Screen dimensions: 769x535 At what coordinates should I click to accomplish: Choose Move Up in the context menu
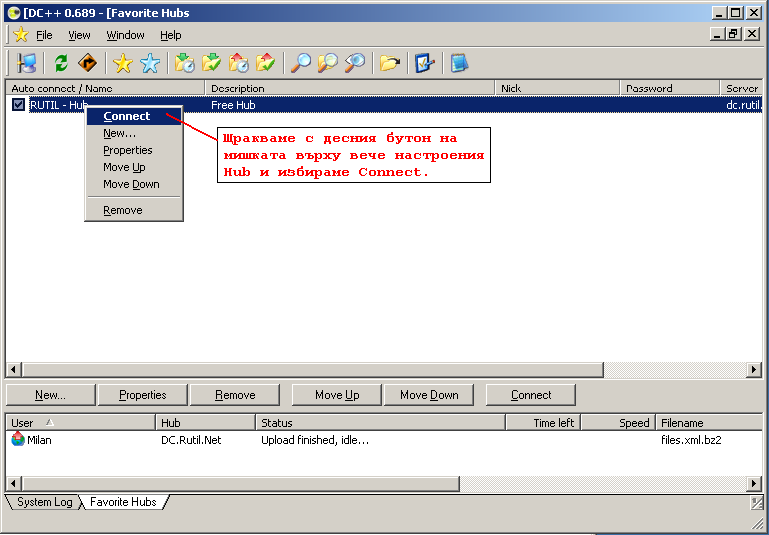134,167
